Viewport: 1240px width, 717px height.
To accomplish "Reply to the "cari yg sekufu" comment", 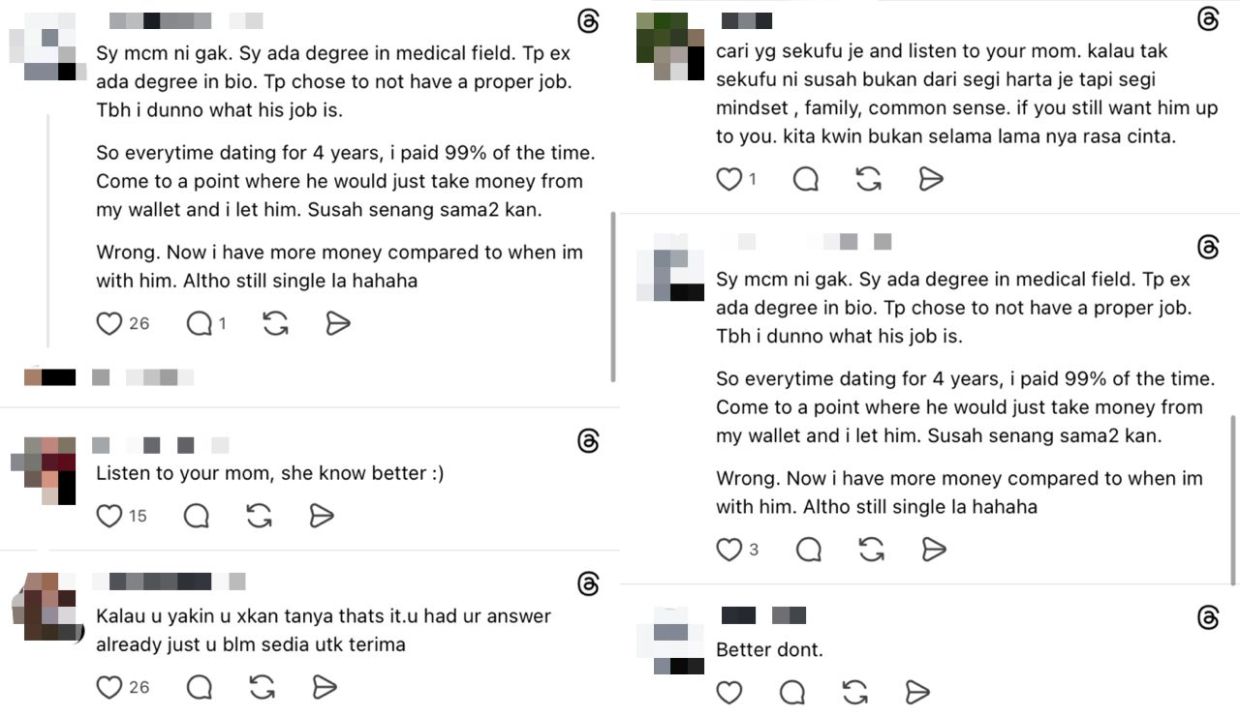I will click(805, 179).
